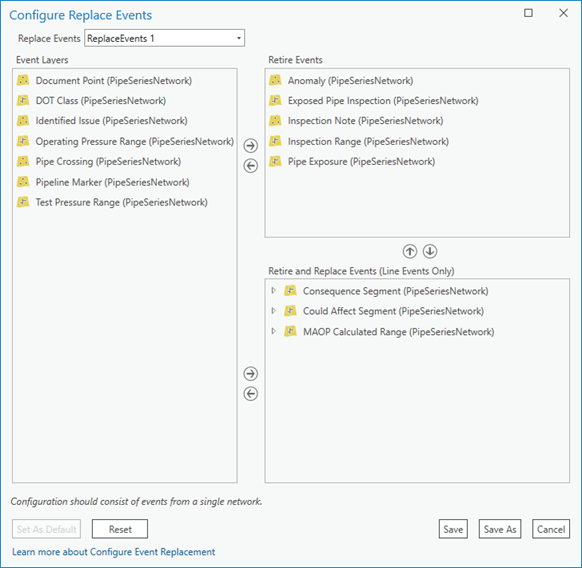Image resolution: width=582 pixels, height=568 pixels.
Task: Click the Save As button
Action: tap(500, 529)
